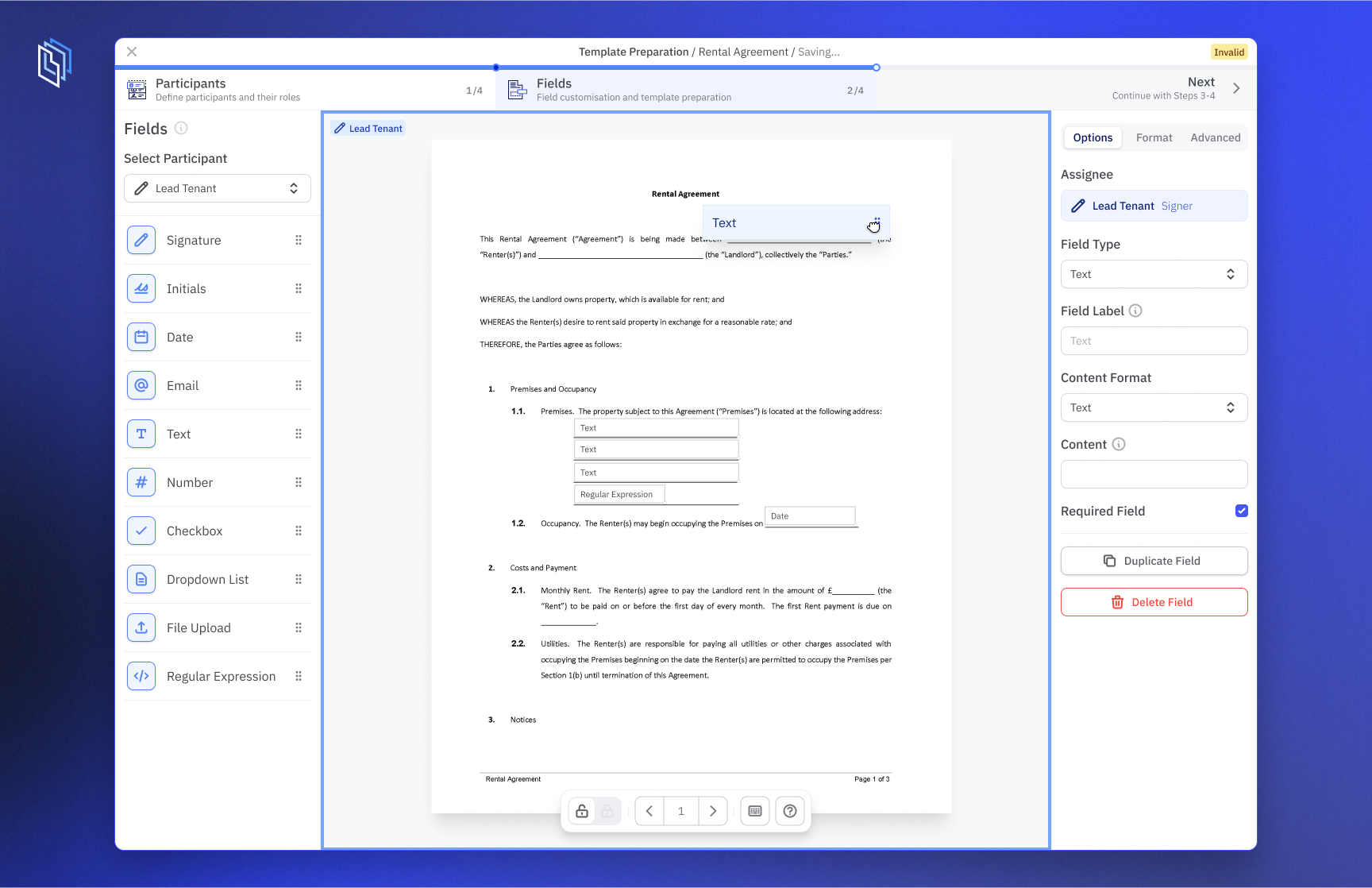Switch to the Advanced tab
This screenshot has height=888, width=1372.
click(x=1215, y=137)
